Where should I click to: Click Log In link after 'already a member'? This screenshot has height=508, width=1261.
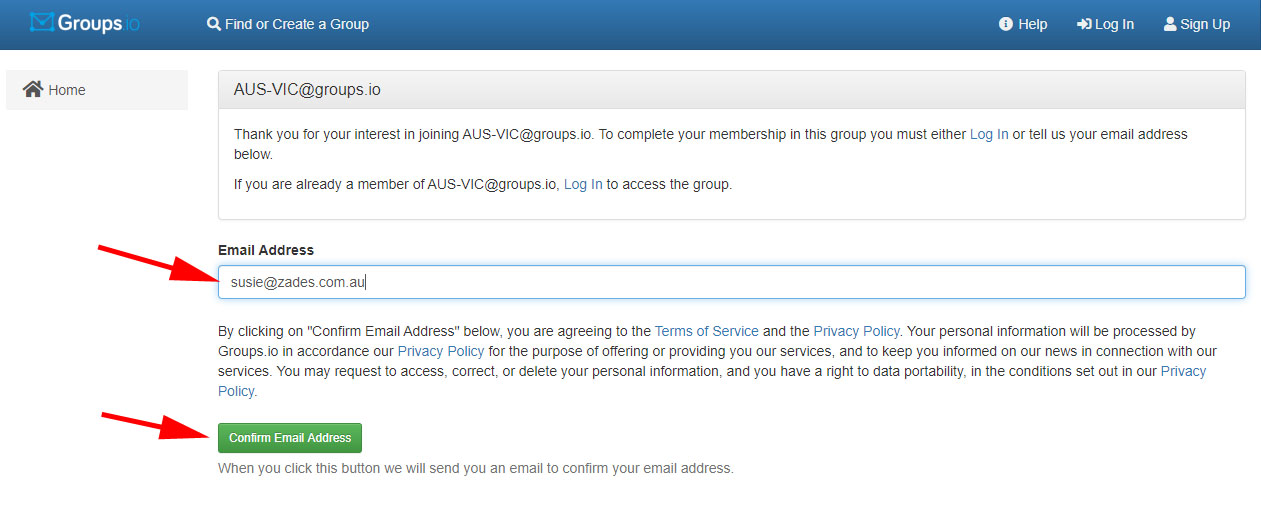coord(583,184)
